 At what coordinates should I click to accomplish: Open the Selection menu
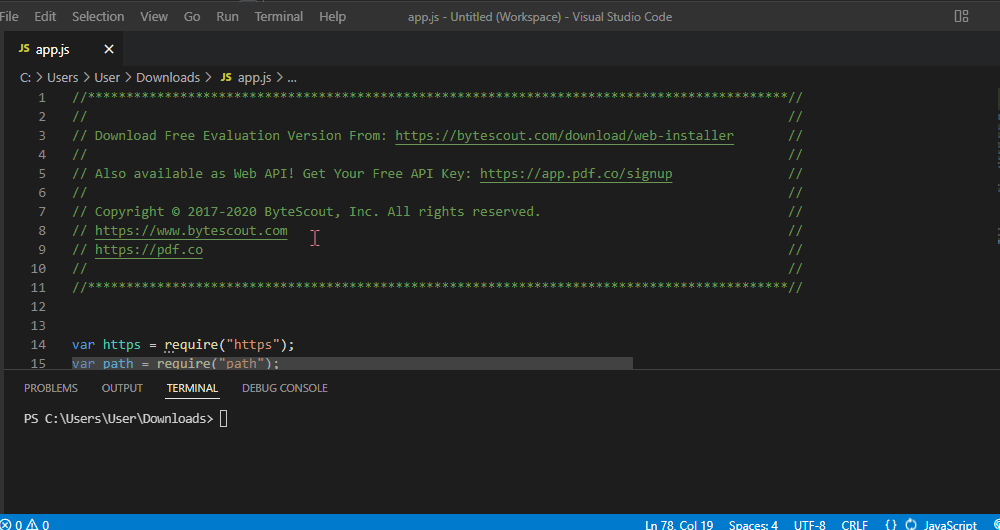pyautogui.click(x=98, y=17)
